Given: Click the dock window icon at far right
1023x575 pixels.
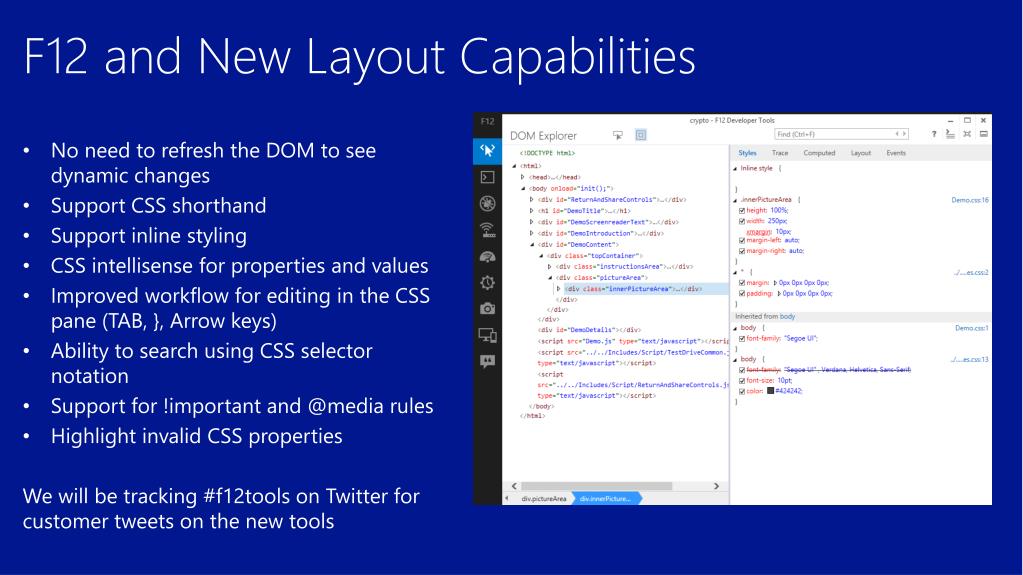Looking at the screenshot, I should click(x=983, y=134).
